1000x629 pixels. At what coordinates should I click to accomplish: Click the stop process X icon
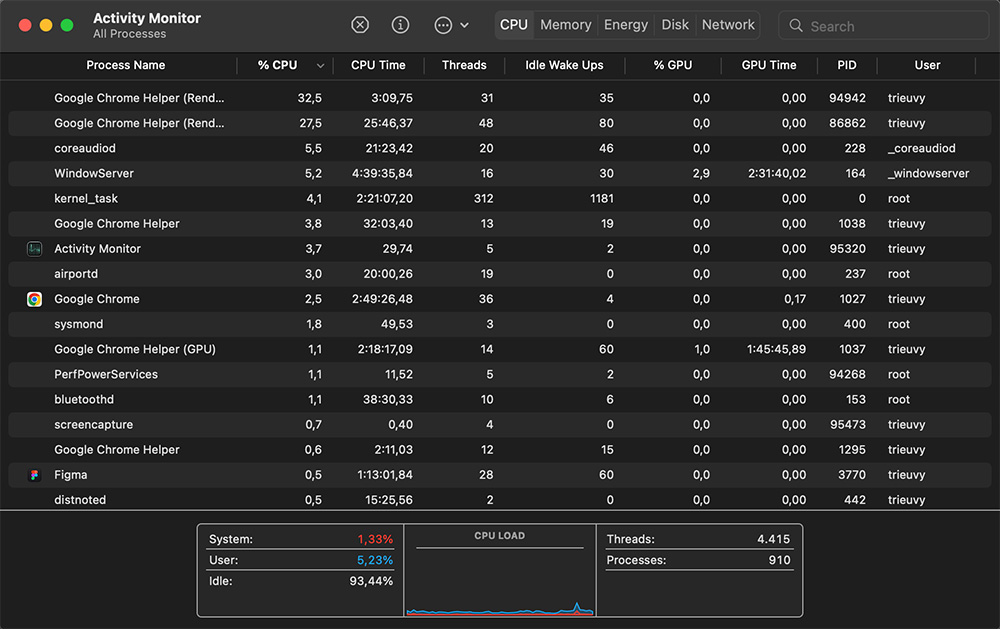click(x=360, y=25)
